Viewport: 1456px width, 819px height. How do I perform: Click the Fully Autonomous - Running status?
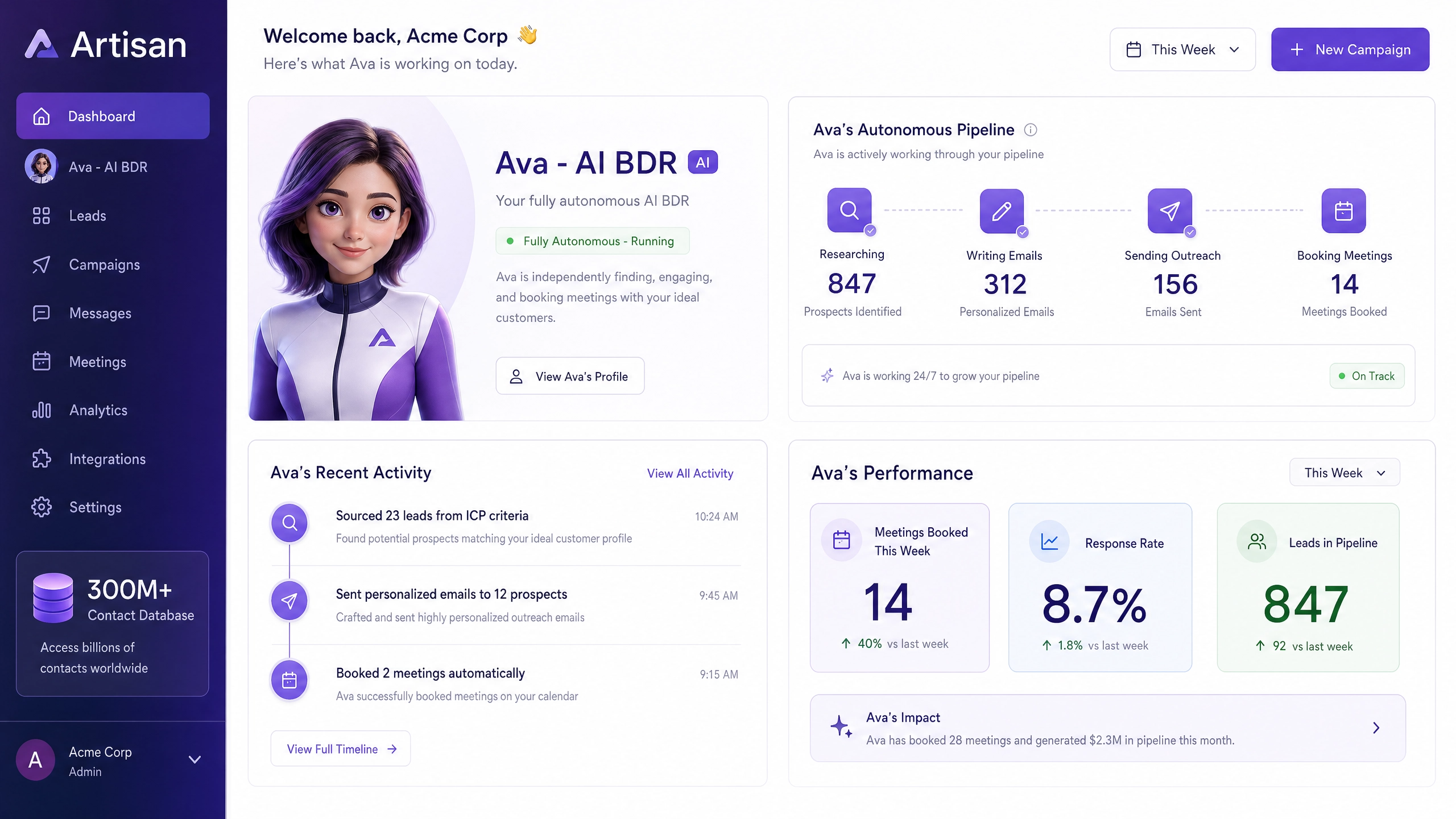593,241
